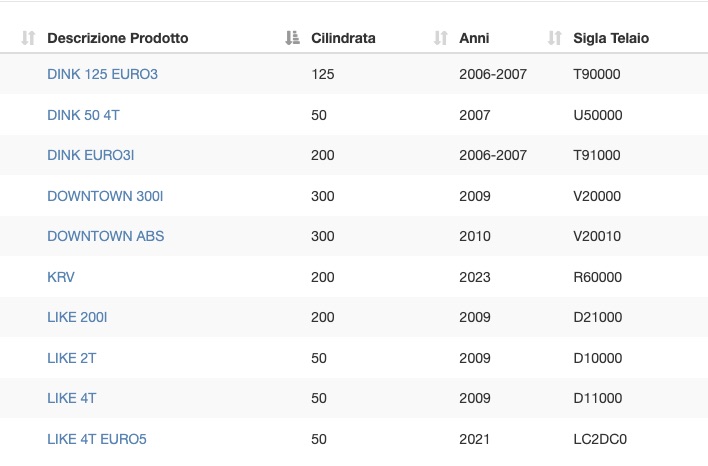Click sort icon beside Anni header

pyautogui.click(x=440, y=38)
